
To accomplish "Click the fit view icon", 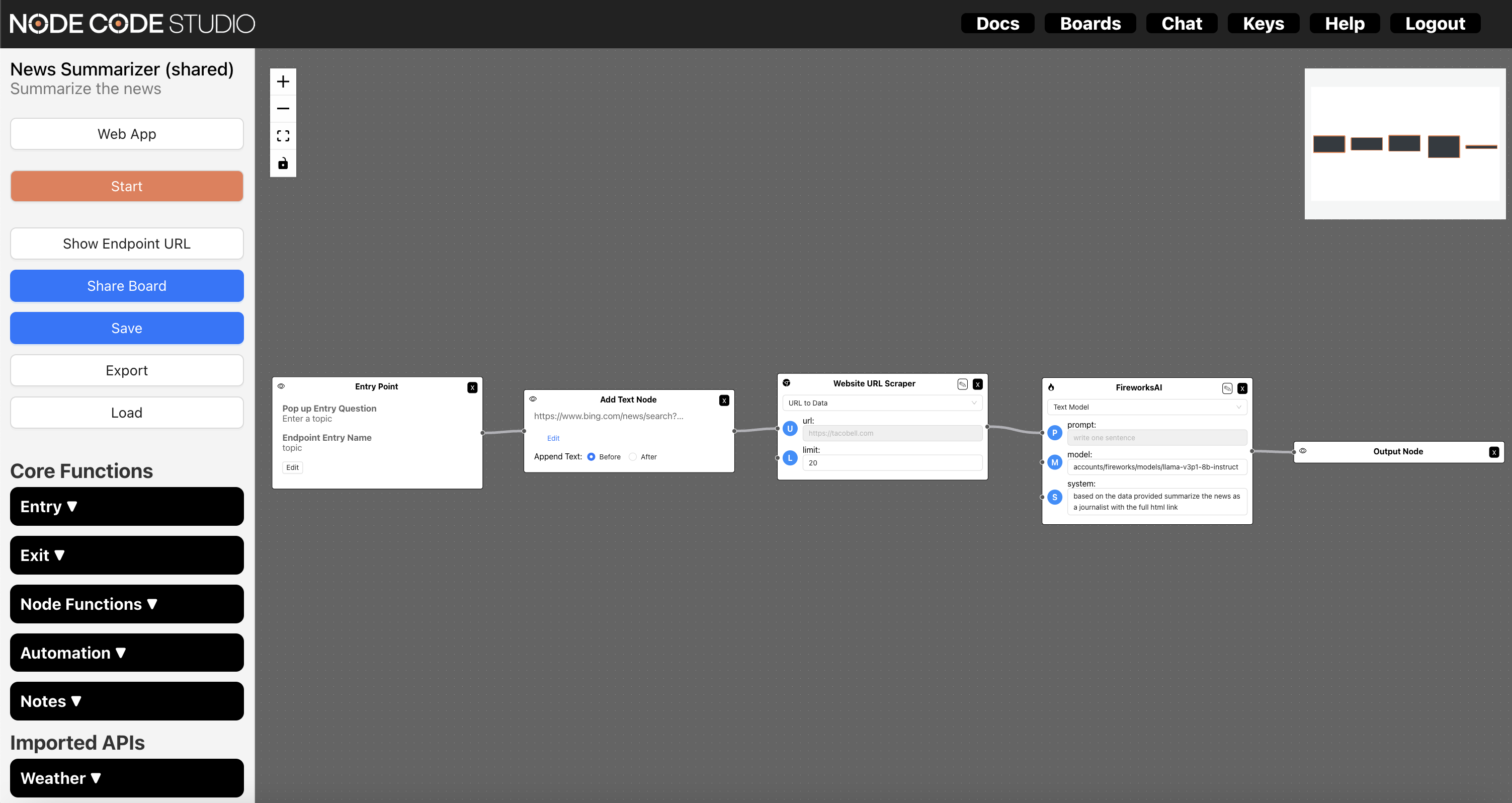I will 283,136.
